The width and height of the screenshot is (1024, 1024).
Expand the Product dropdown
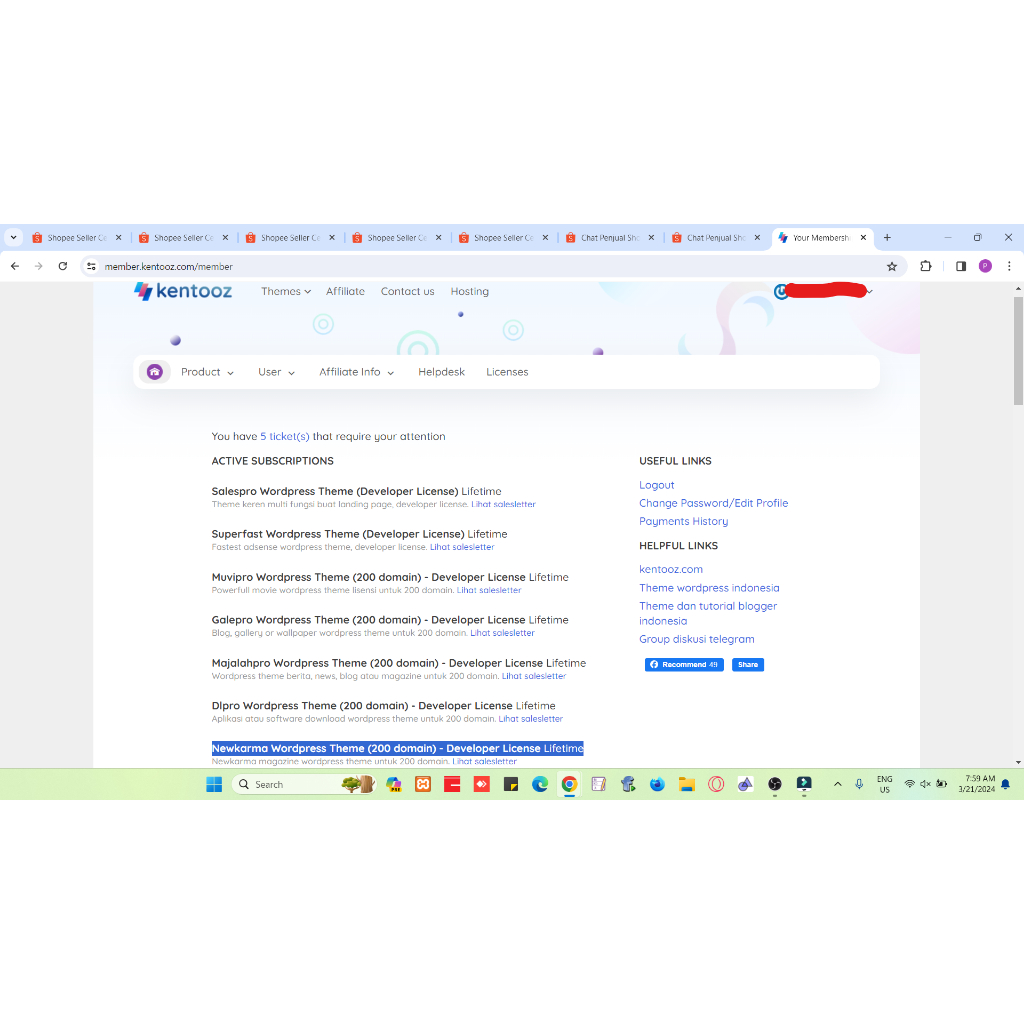[207, 372]
